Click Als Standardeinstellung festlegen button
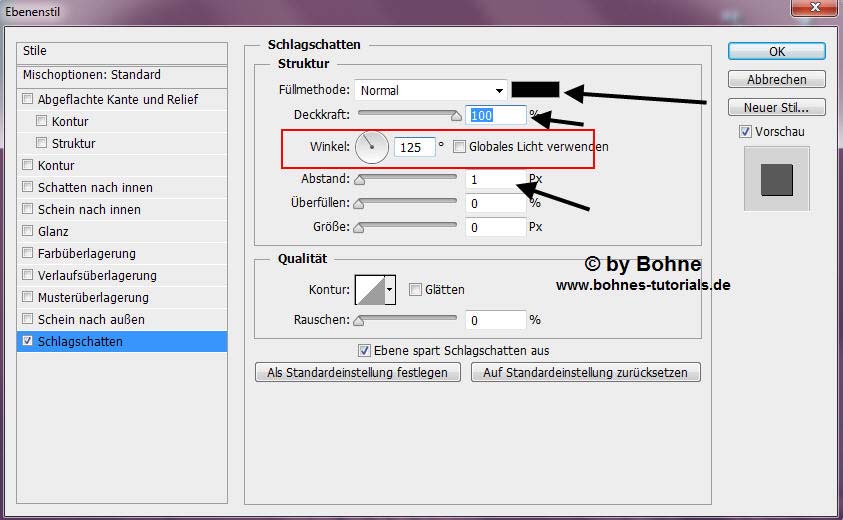The height and width of the screenshot is (520, 843). (x=358, y=372)
